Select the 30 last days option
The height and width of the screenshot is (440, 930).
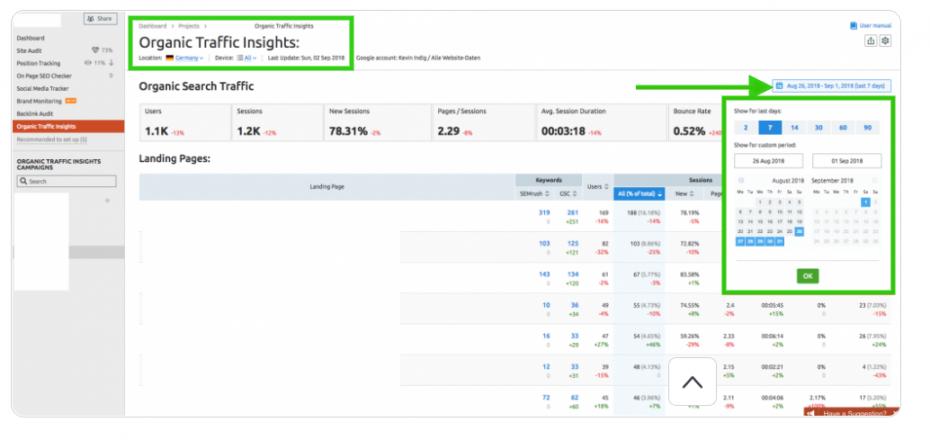(x=818, y=128)
